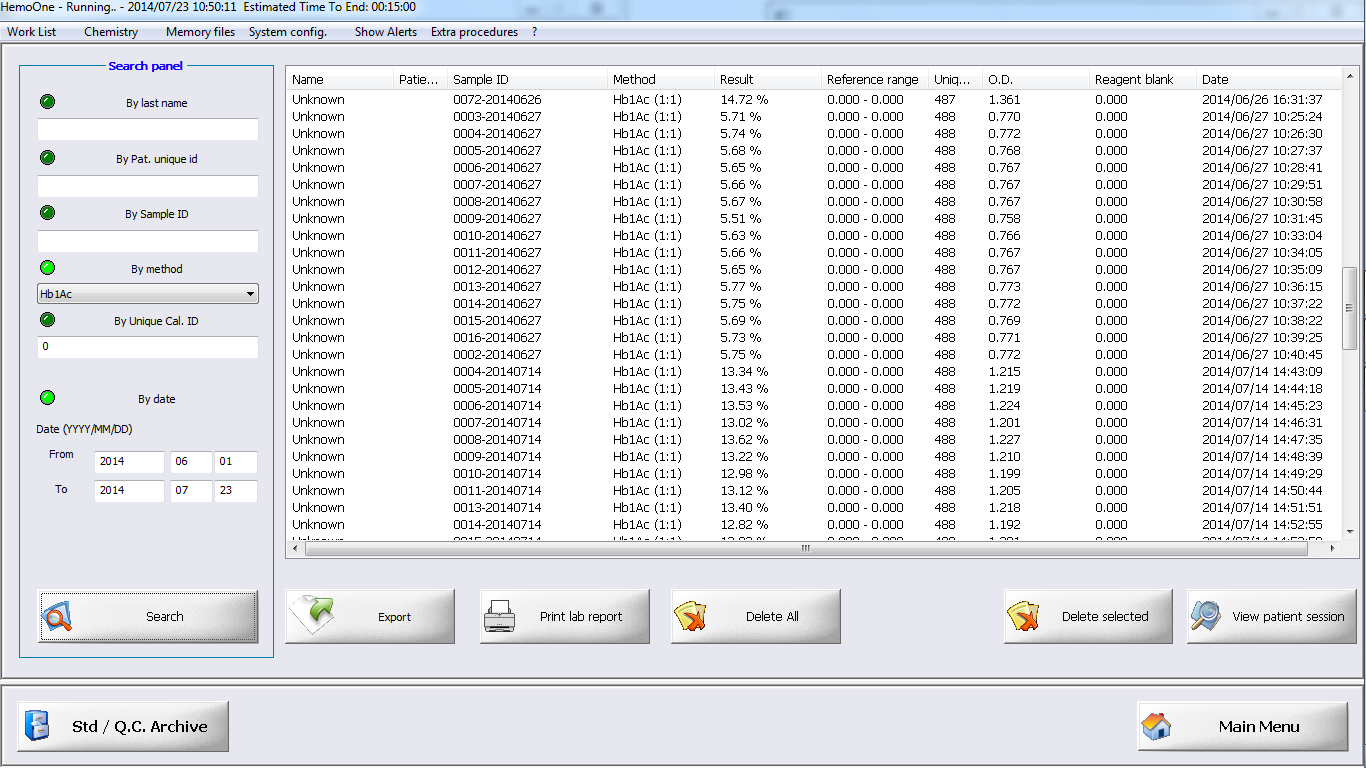The height and width of the screenshot is (768, 1366).
Task: Open the System config. menu
Action: coord(288,32)
